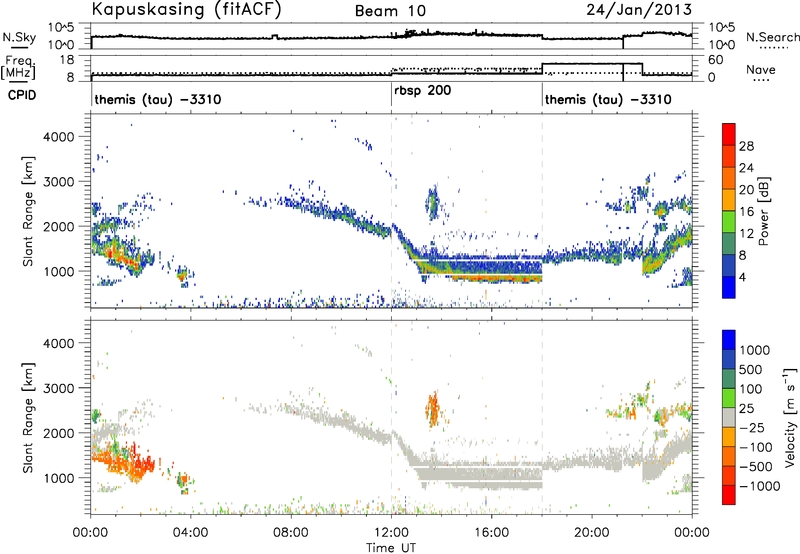800x554 pixels.
Task: Click the -25 tick on Velocity colorbar
Action: pos(753,427)
